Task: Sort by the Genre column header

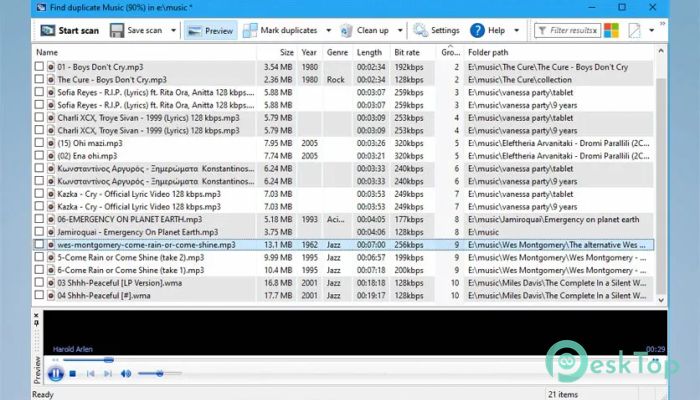Action: (x=337, y=52)
